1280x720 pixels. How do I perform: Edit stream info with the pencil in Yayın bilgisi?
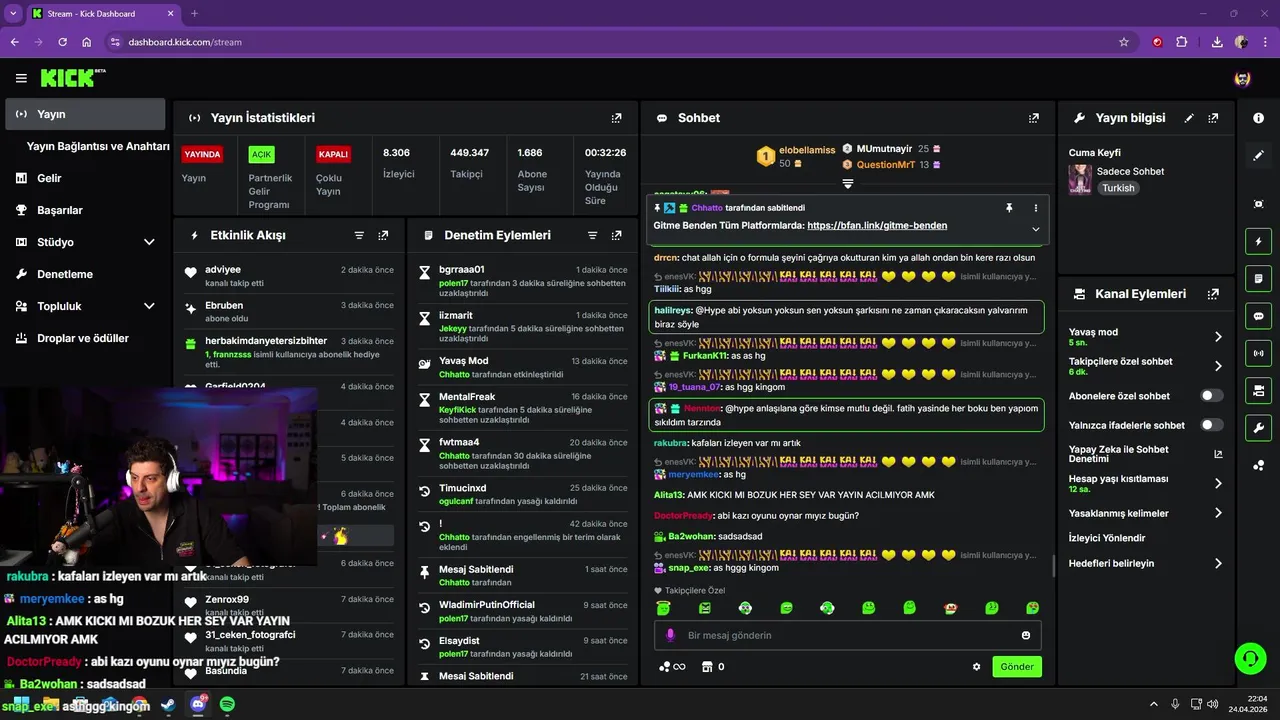[x=1189, y=118]
